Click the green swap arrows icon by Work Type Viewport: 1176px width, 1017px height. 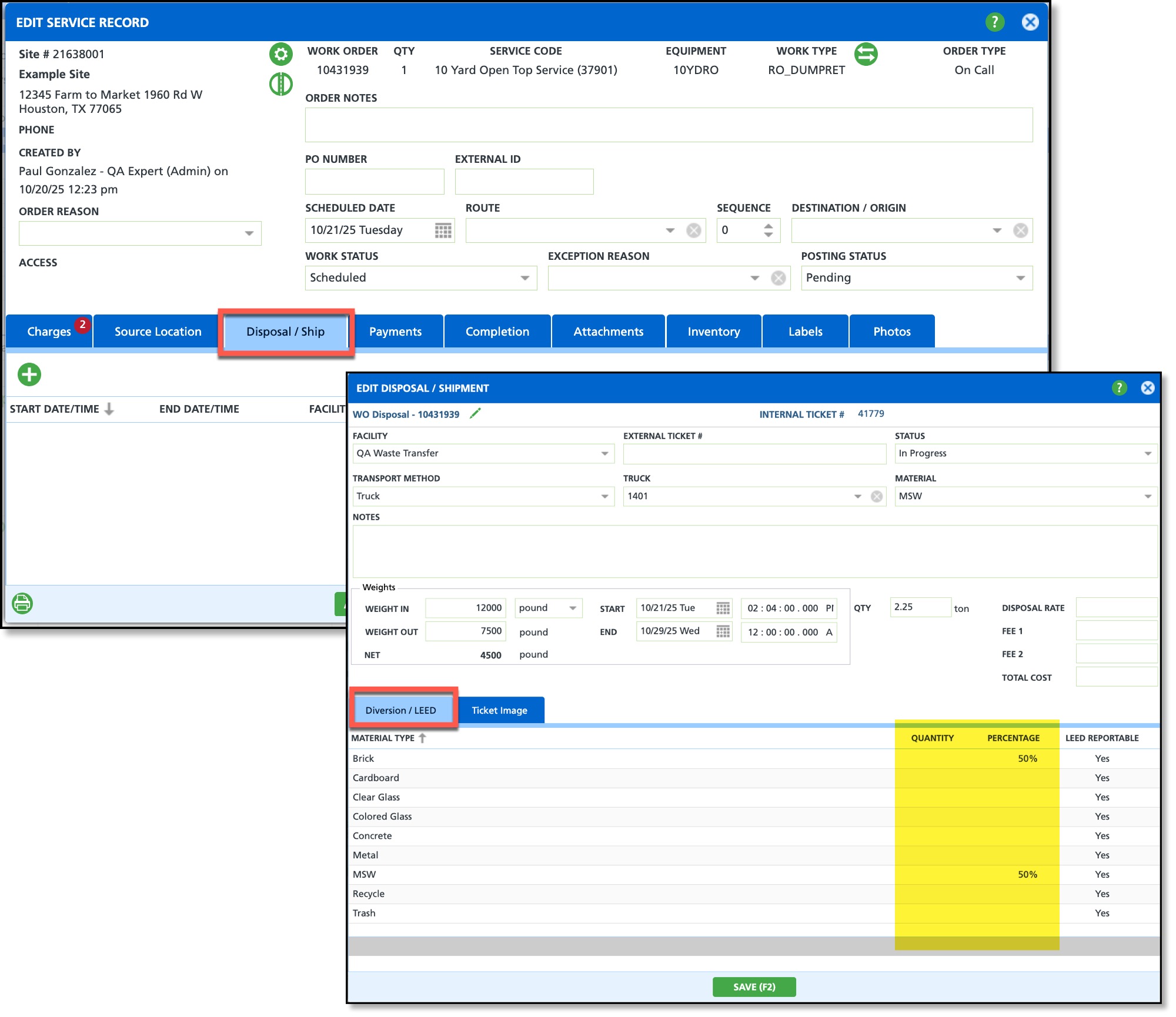(x=866, y=54)
